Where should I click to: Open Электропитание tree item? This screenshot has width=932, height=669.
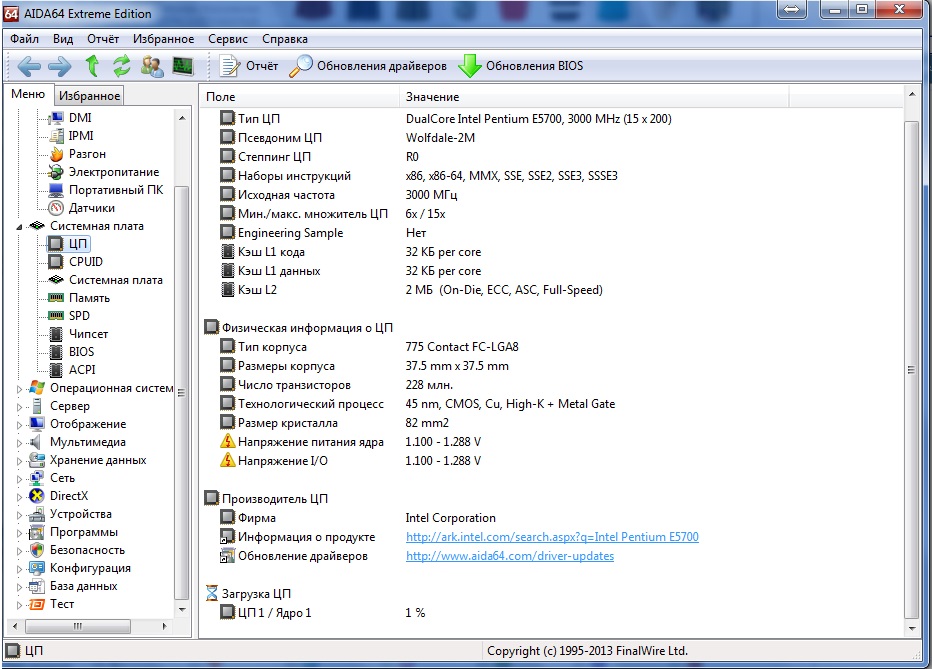(x=114, y=172)
